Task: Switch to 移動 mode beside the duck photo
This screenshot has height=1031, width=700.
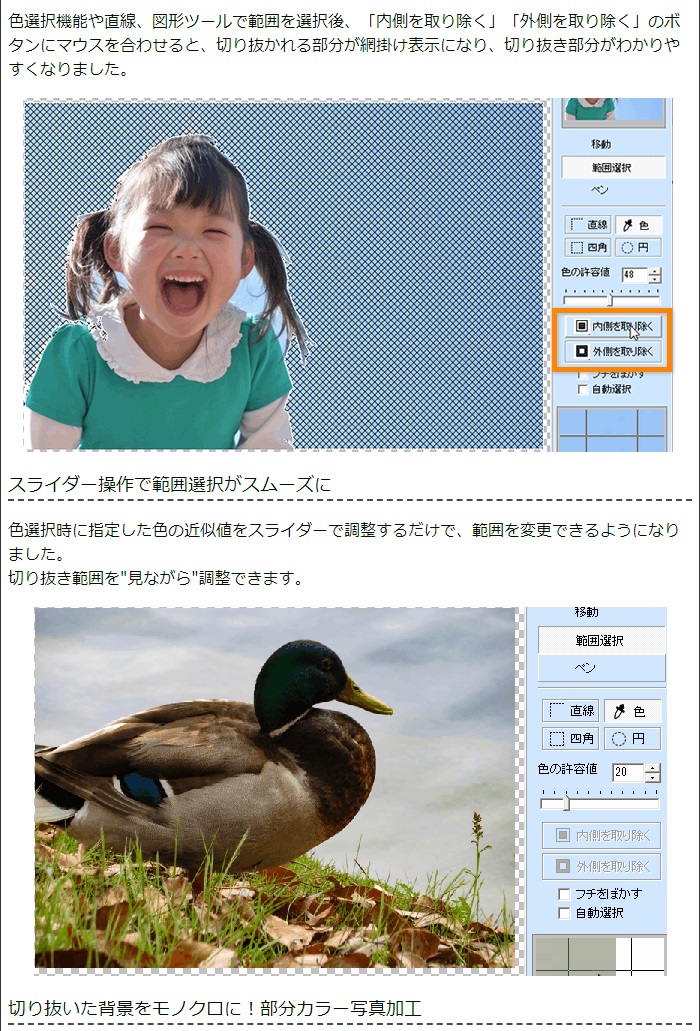Action: point(586,613)
